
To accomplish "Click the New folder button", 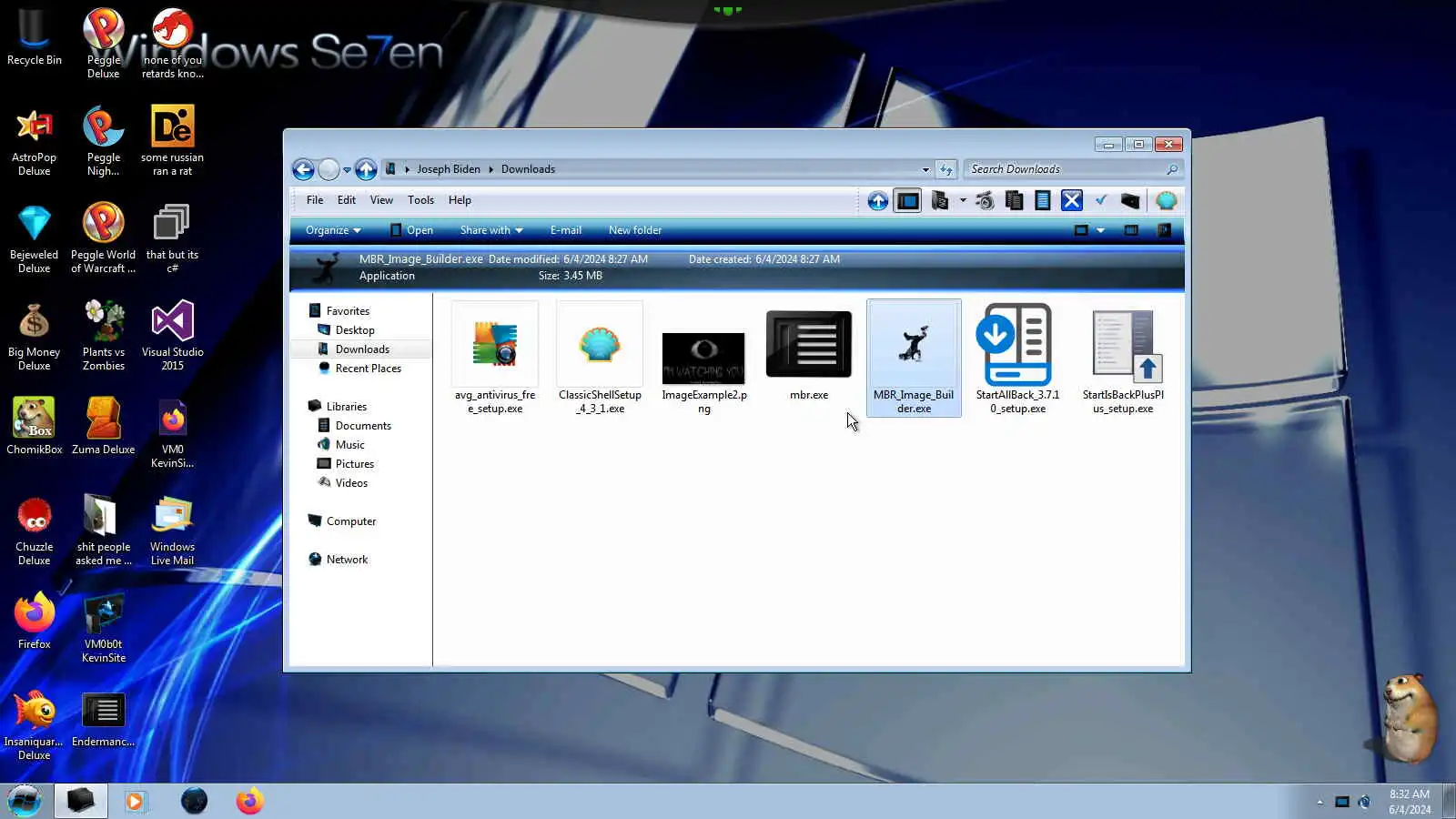I will pyautogui.click(x=635, y=230).
